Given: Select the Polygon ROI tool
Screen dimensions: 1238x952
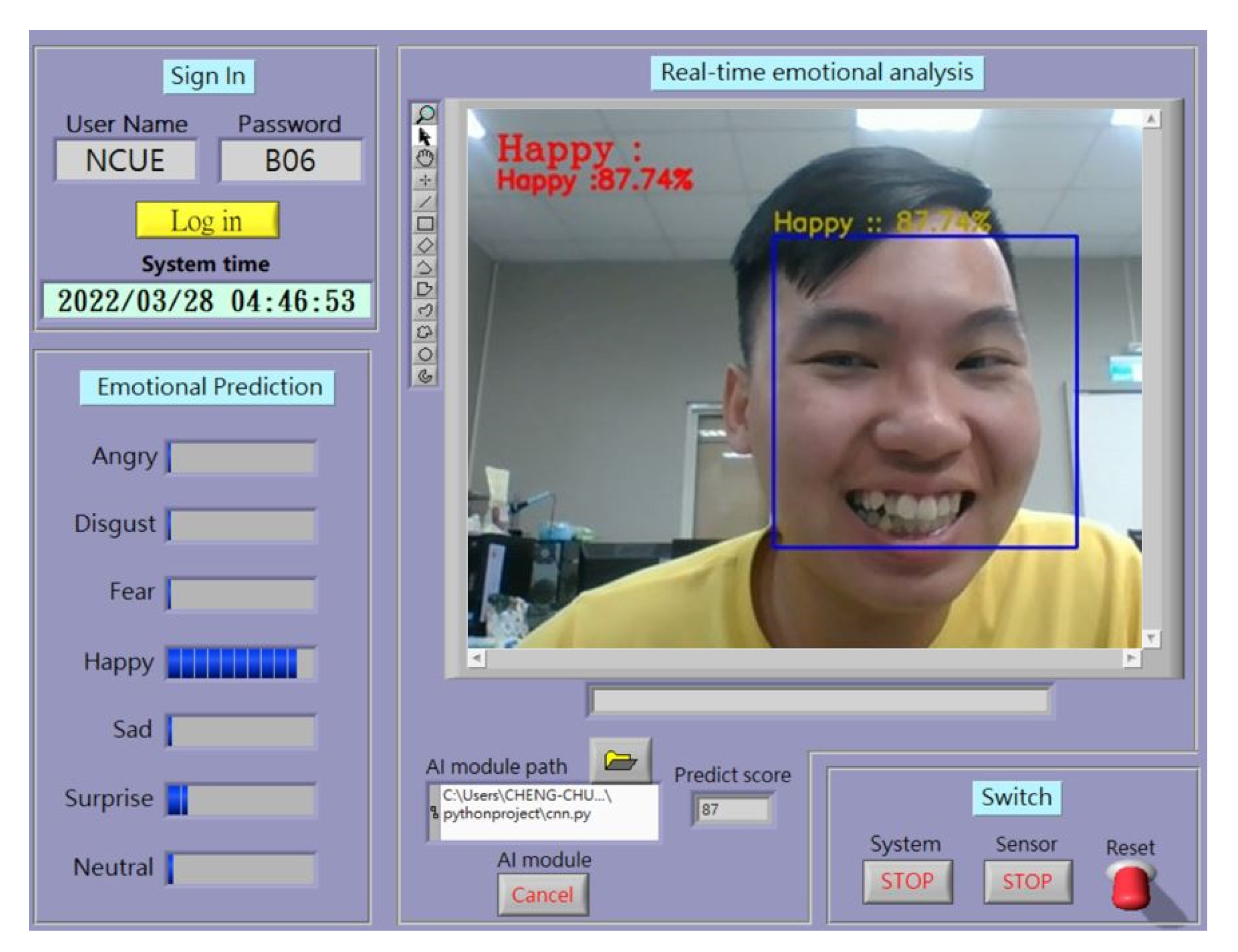Looking at the screenshot, I should point(425,288).
